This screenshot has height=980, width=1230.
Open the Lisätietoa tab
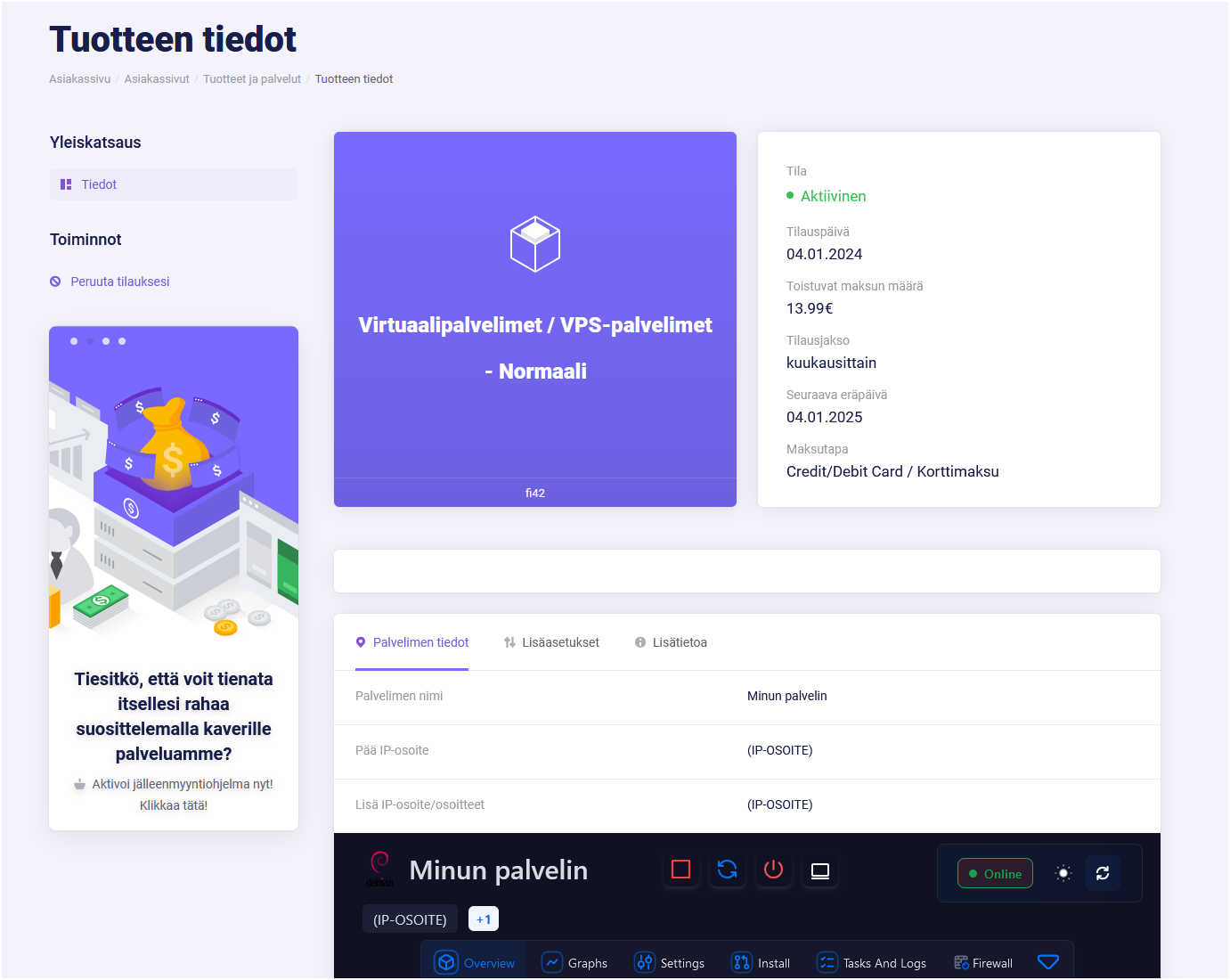[x=671, y=642]
